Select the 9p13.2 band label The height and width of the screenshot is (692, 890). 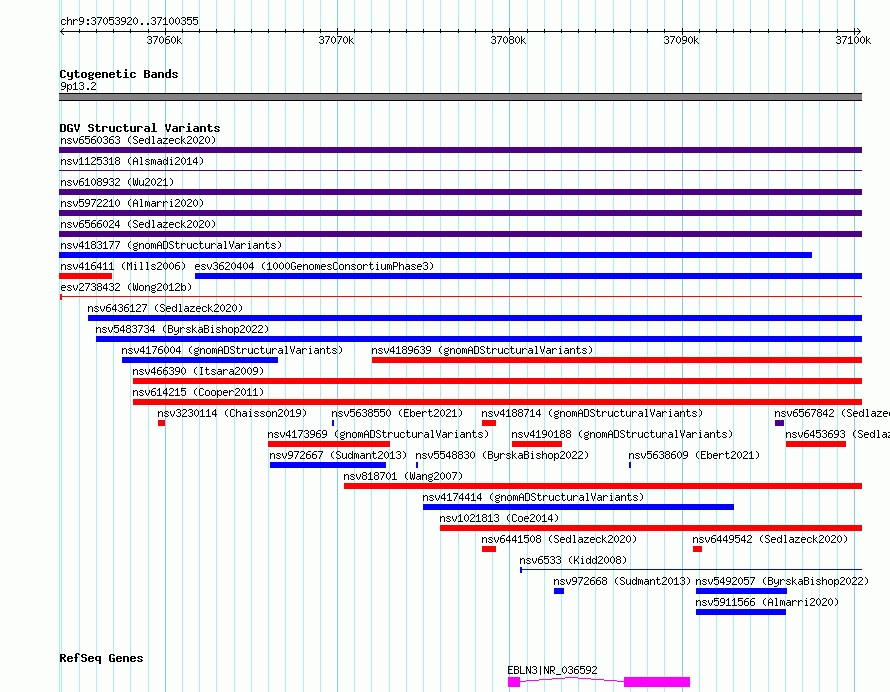[78, 86]
